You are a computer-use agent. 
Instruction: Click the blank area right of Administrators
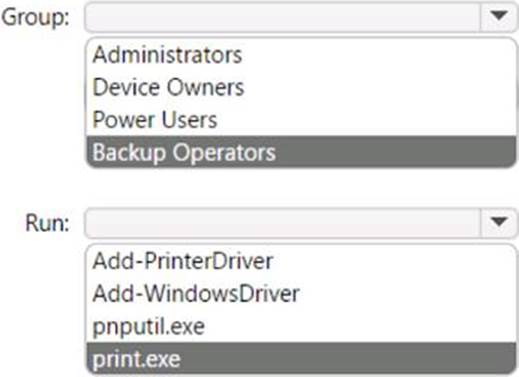[x=378, y=55]
